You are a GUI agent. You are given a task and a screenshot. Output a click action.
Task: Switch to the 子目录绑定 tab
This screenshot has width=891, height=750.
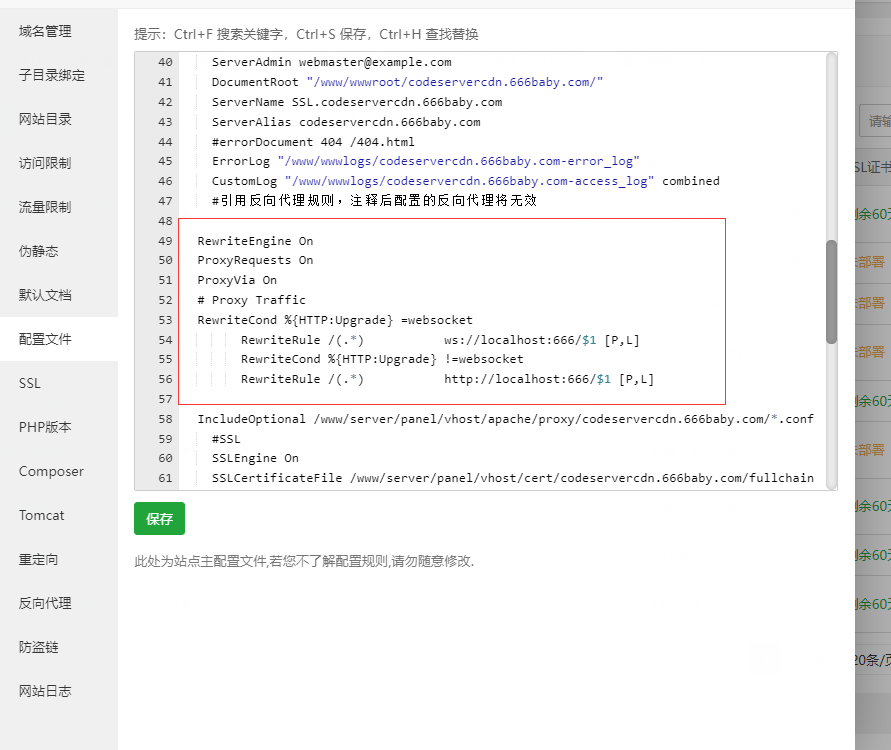click(52, 75)
